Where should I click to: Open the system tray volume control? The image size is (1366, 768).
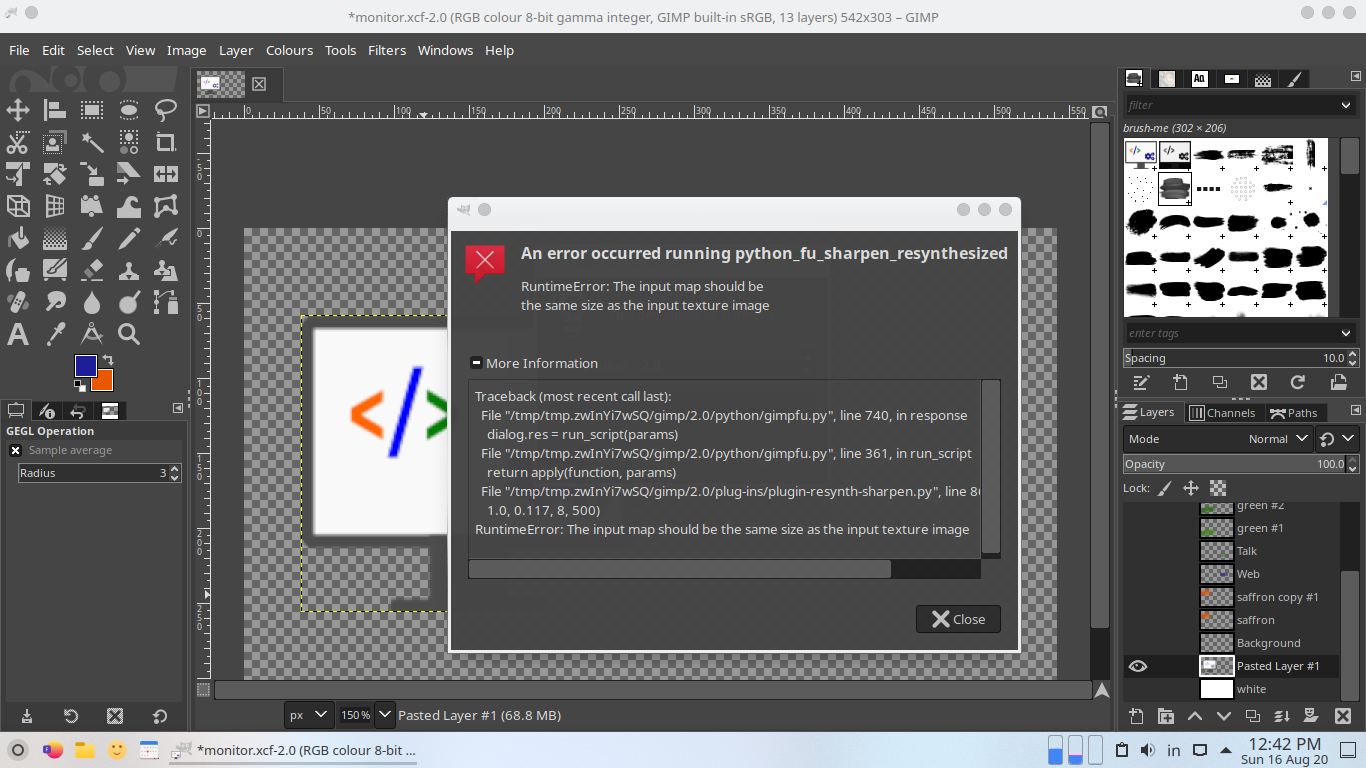1148,750
